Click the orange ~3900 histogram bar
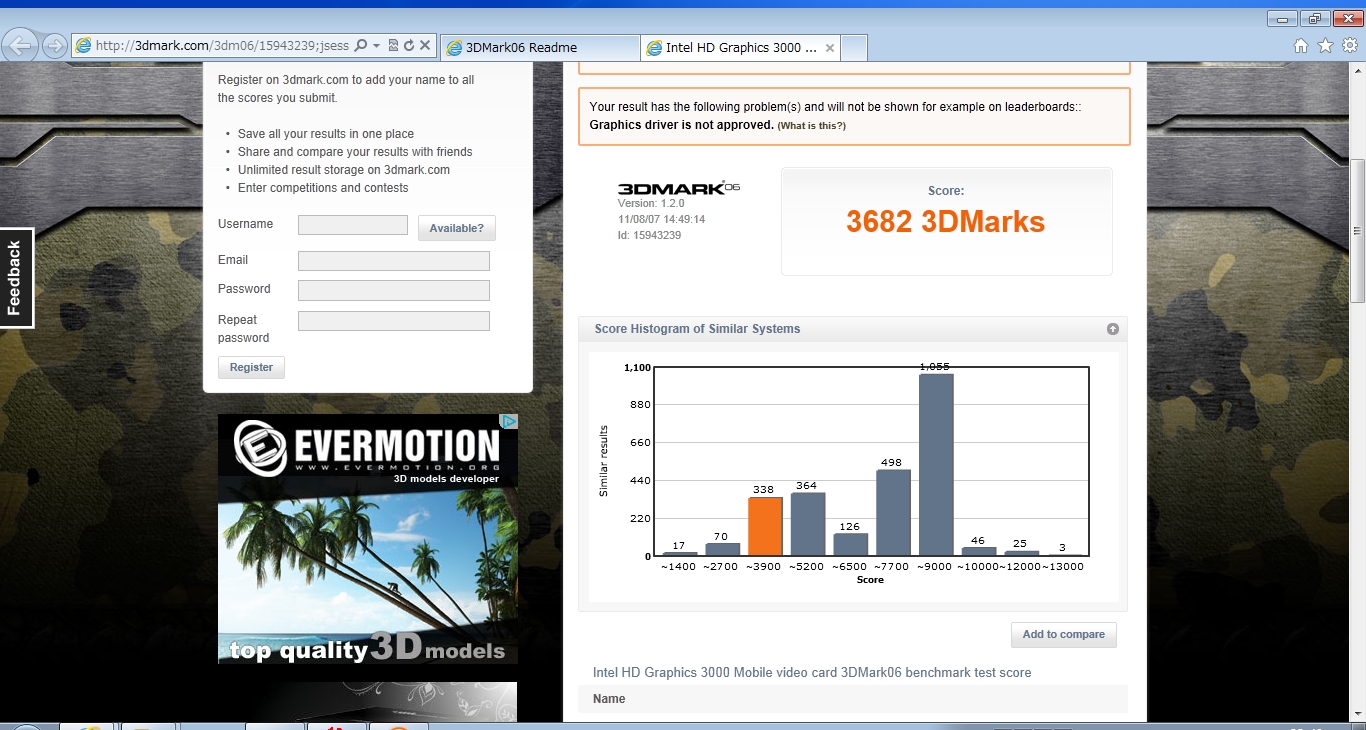This screenshot has width=1366, height=730. tap(765, 526)
